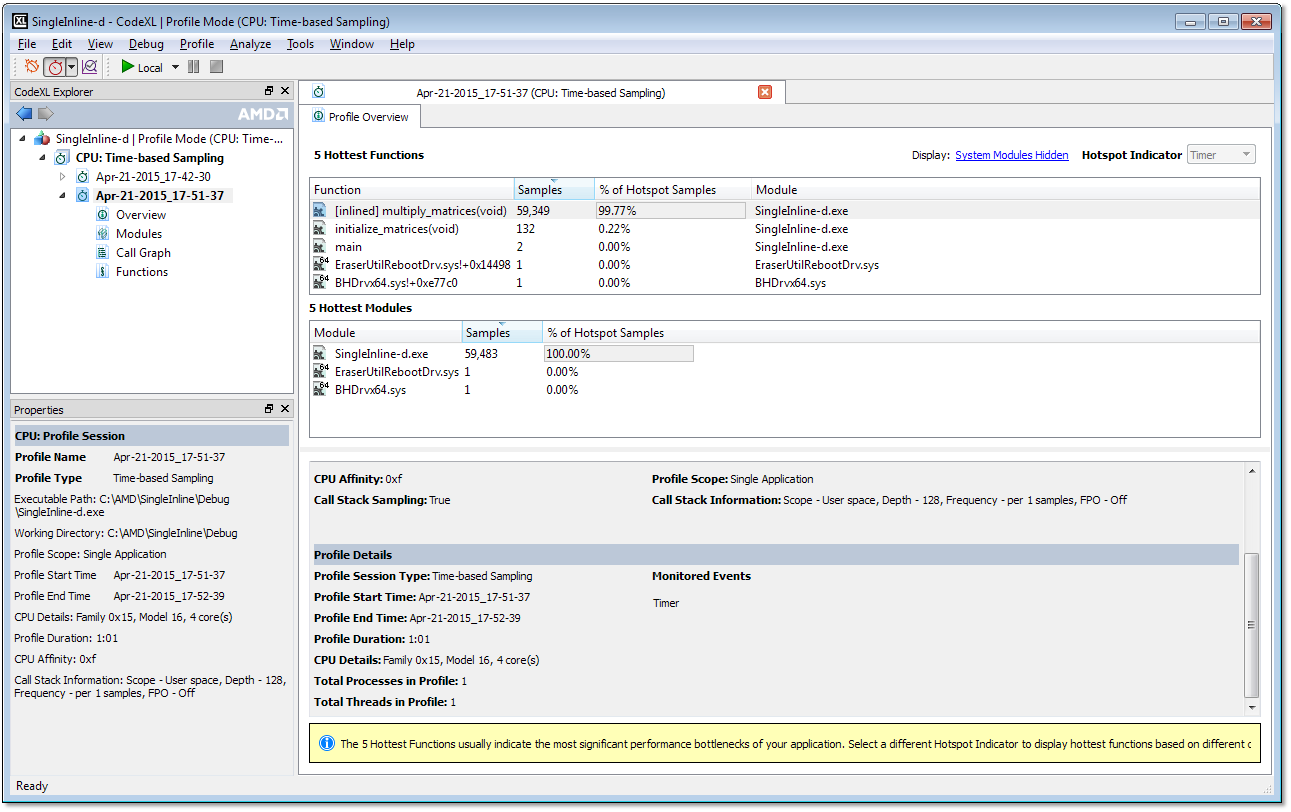Click the Module column header in functions table

1006,190
